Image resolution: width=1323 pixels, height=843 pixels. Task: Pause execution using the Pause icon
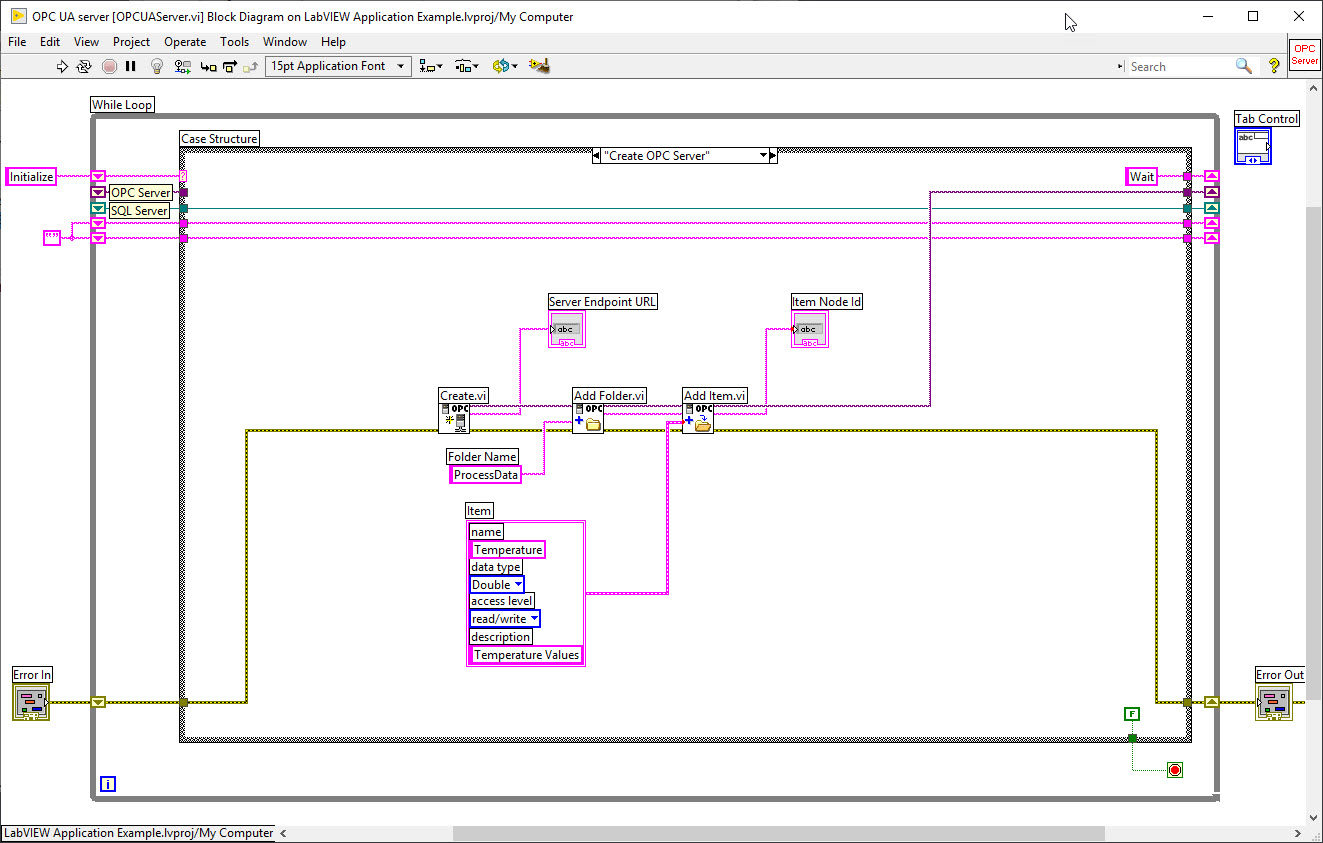tap(130, 66)
